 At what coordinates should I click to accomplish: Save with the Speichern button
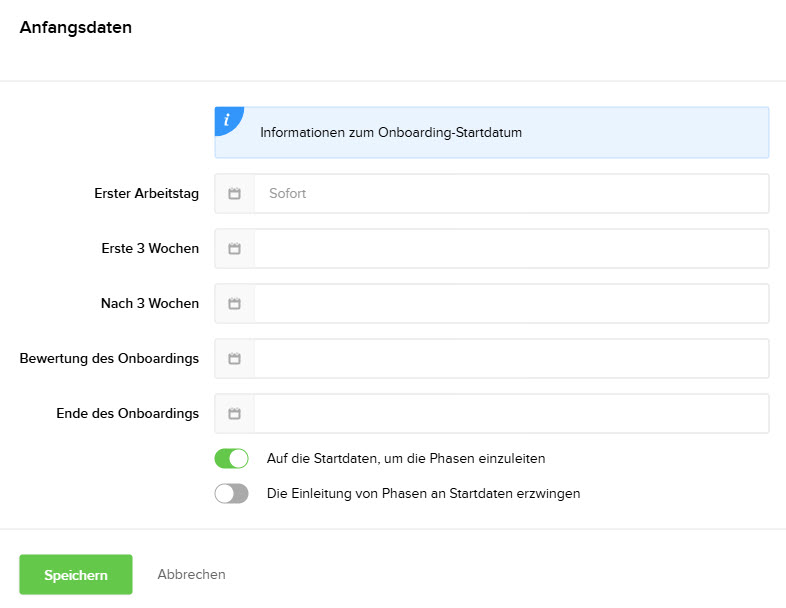coord(76,574)
